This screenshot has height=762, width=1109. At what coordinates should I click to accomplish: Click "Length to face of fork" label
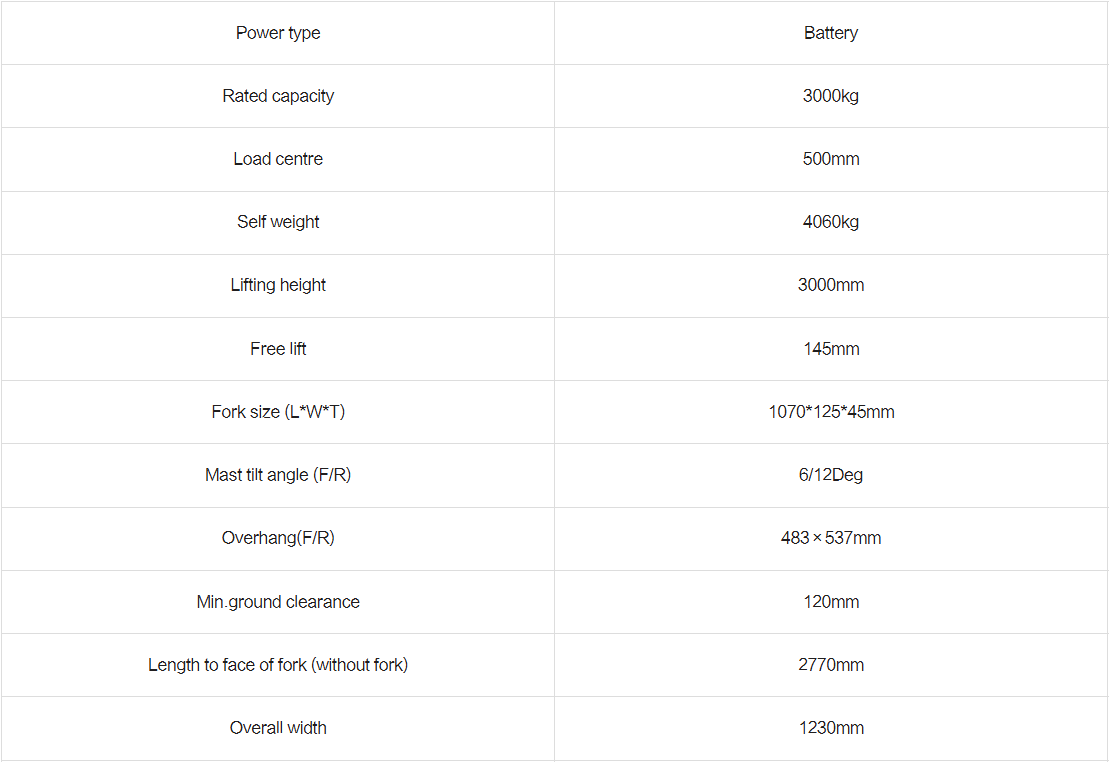pos(278,665)
